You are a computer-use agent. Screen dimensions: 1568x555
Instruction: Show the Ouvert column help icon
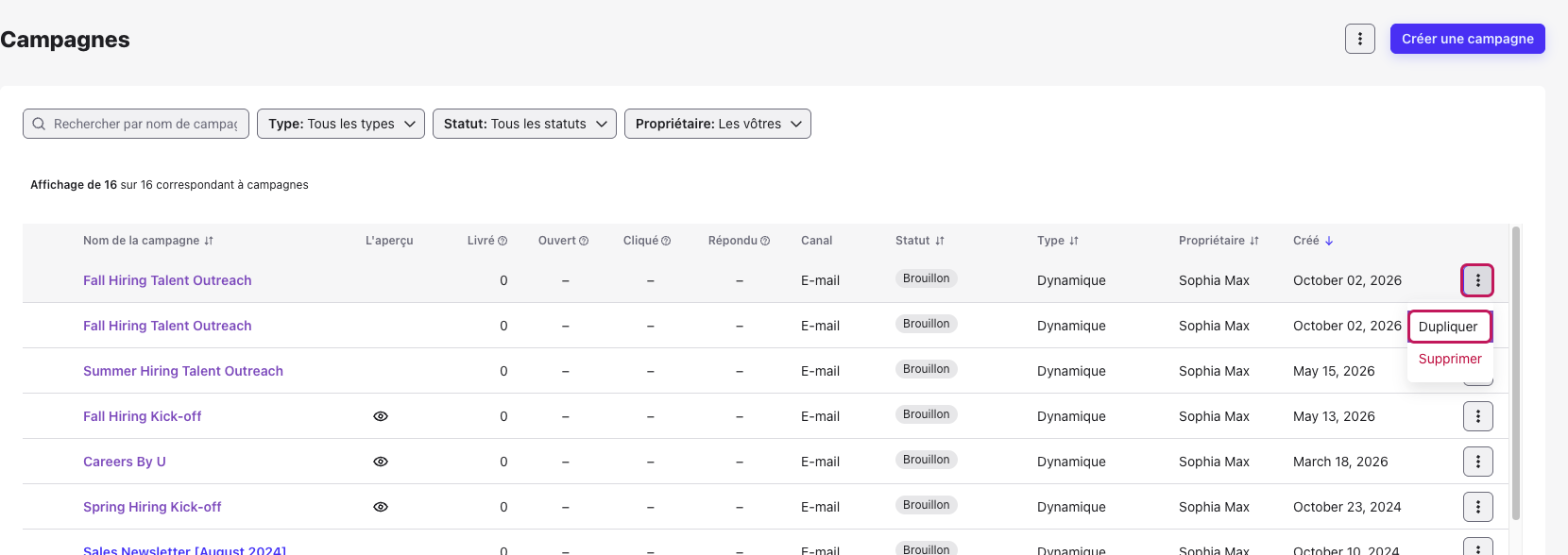click(x=584, y=241)
